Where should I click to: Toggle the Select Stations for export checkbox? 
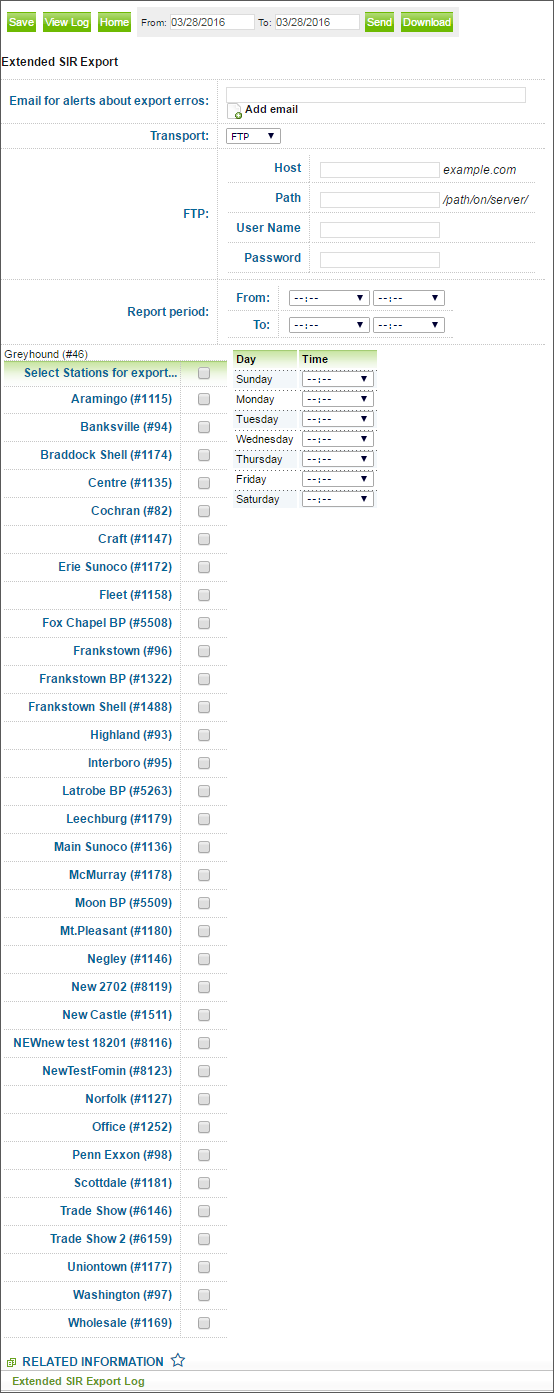tap(204, 373)
